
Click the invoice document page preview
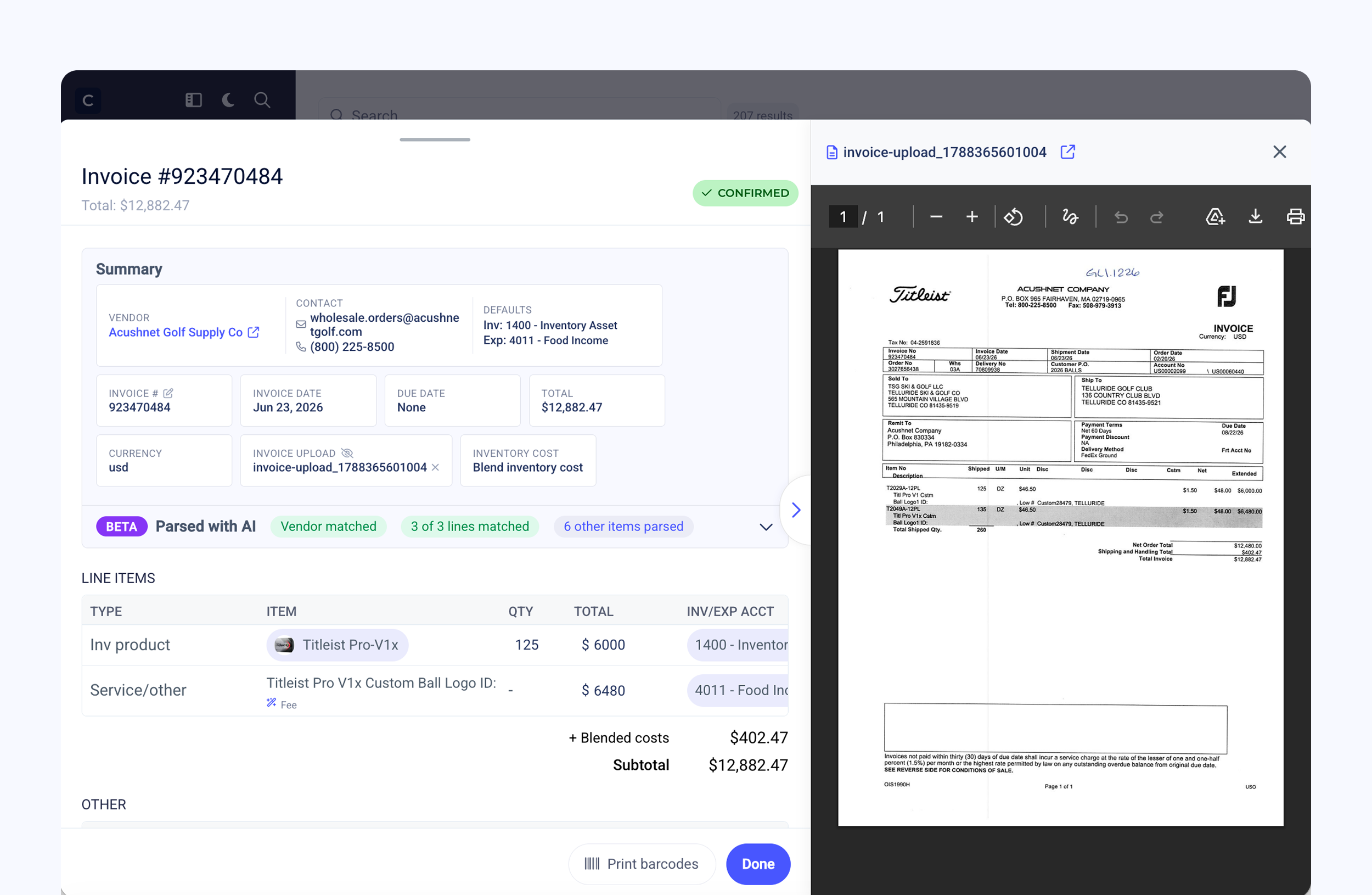[1061, 538]
